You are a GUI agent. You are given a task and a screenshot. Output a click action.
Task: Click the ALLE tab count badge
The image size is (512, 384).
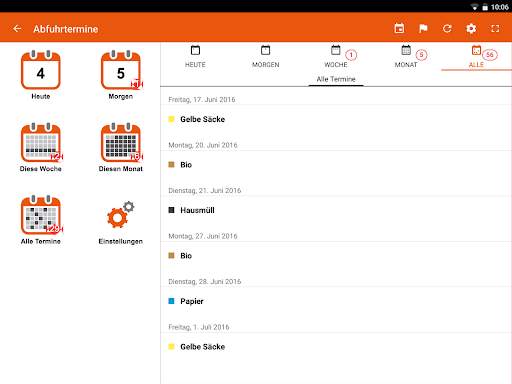pyautogui.click(x=490, y=55)
